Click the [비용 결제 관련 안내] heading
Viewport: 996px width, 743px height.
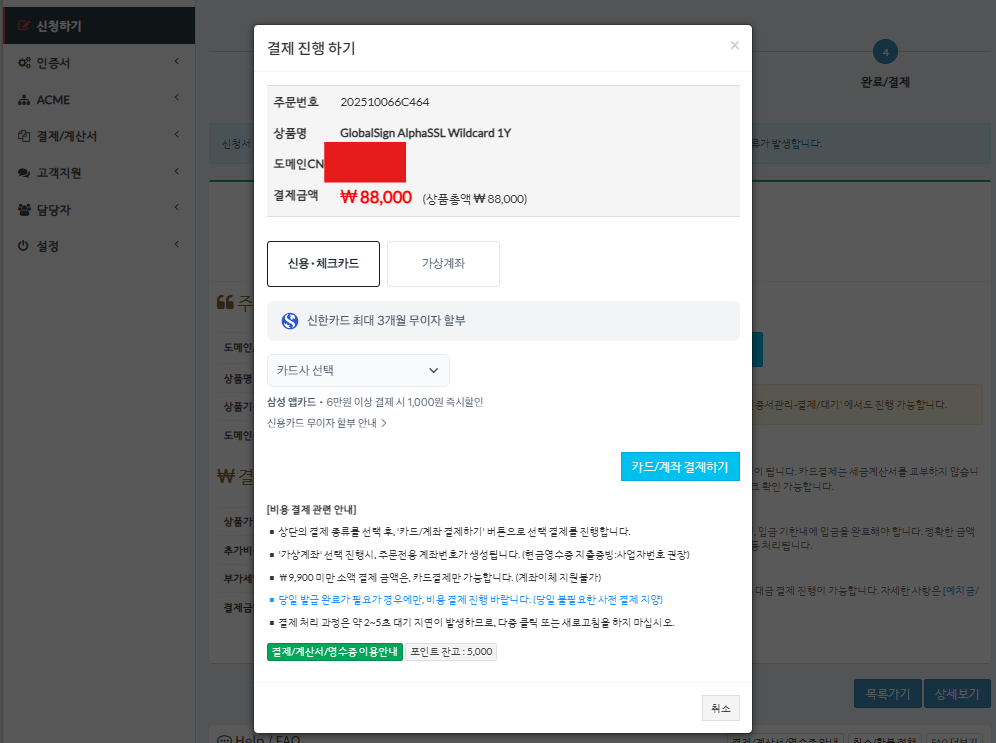tap(311, 509)
